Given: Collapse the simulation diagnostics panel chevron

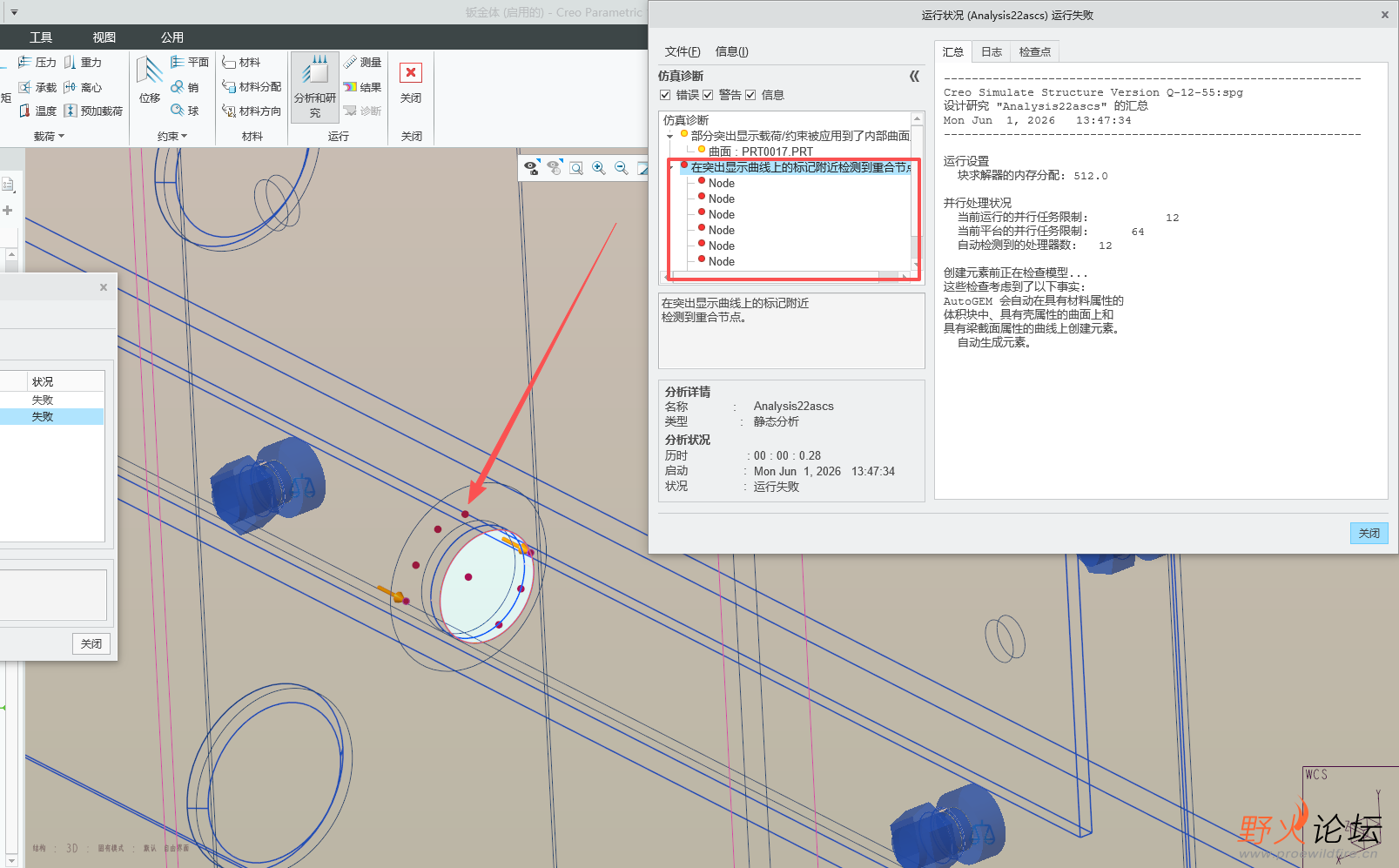Looking at the screenshot, I should click(914, 76).
